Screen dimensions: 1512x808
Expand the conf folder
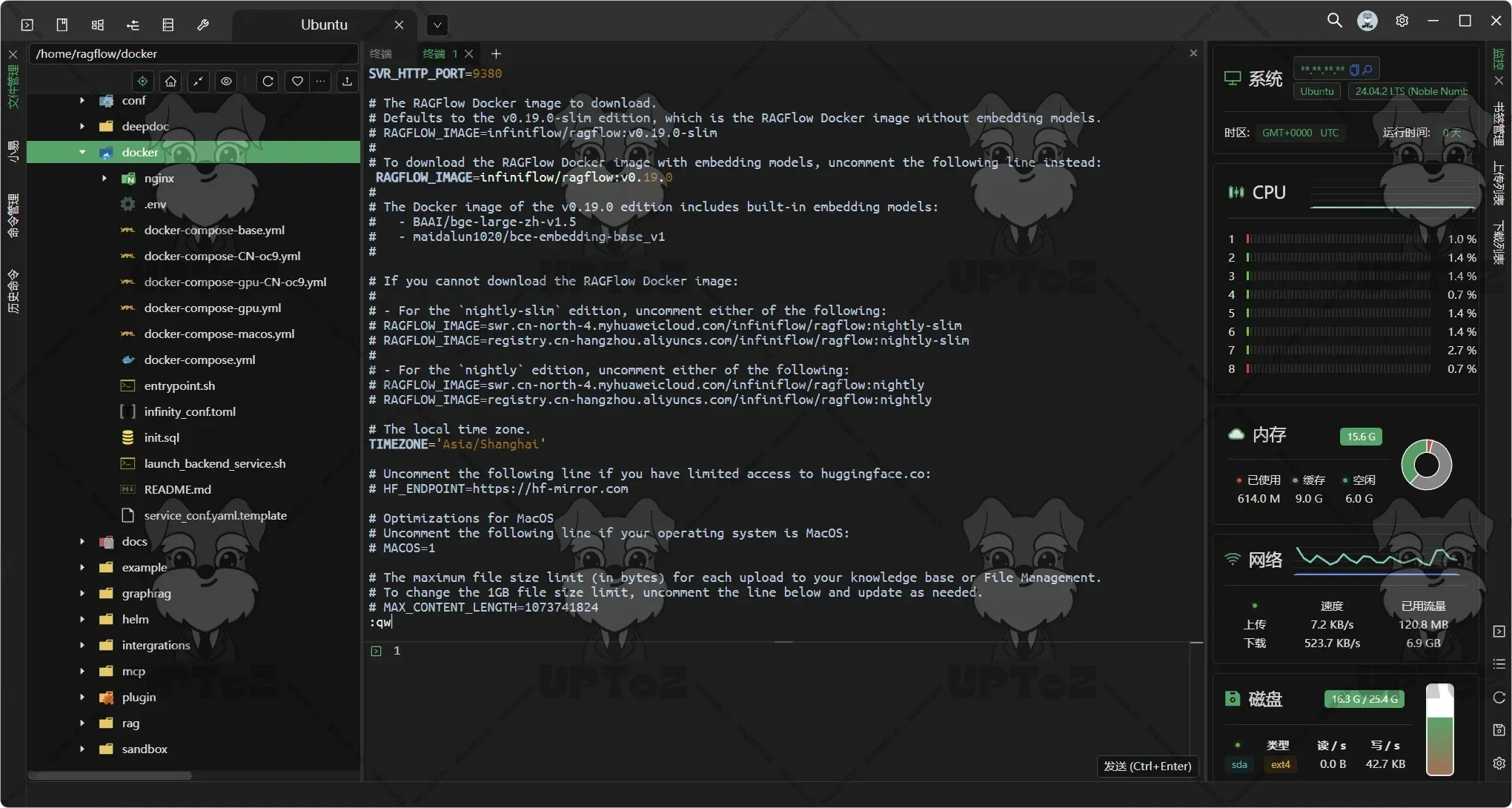pyautogui.click(x=82, y=100)
